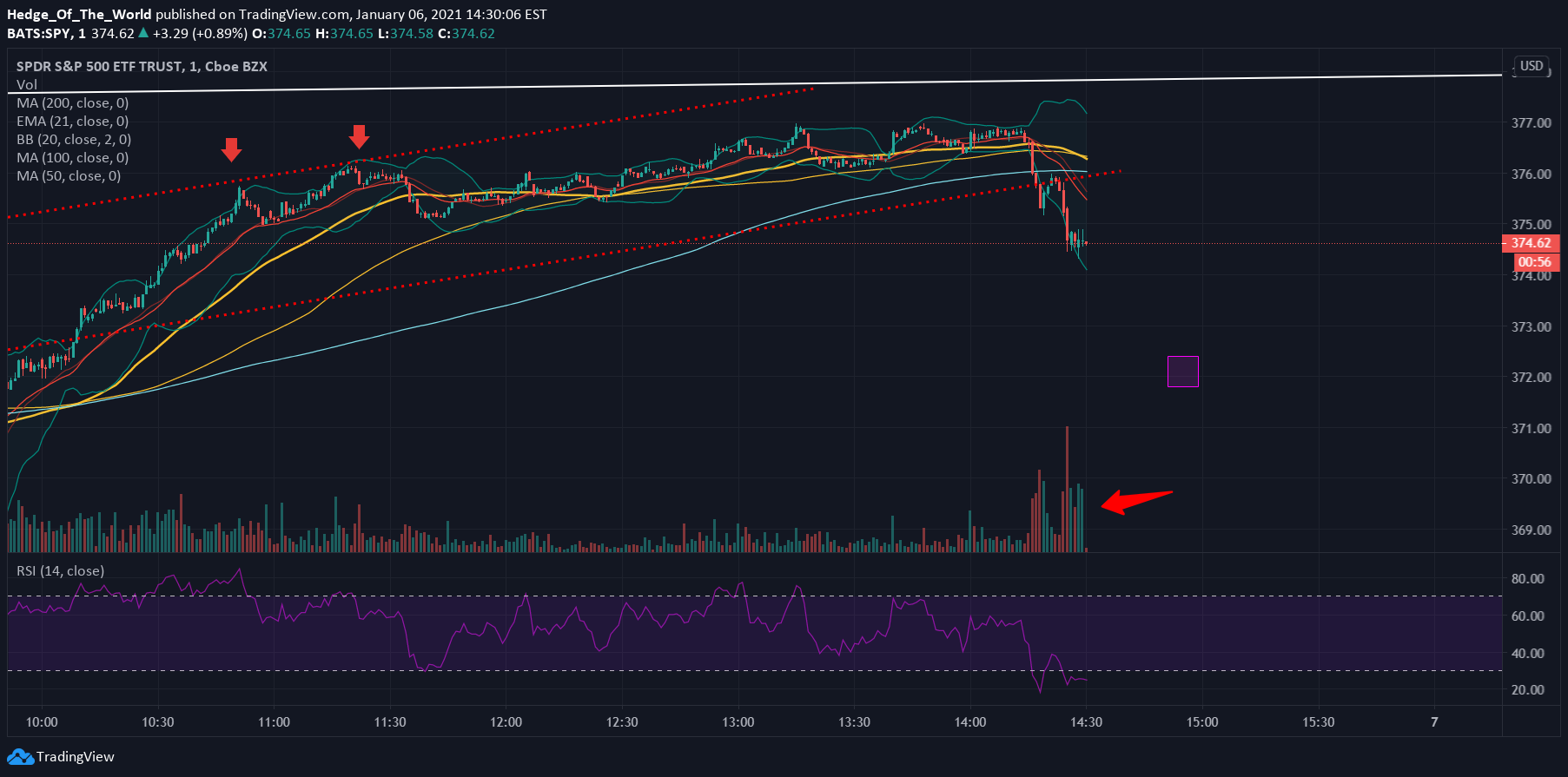The height and width of the screenshot is (777, 1568).
Task: Click the close value C:374.62
Action: [466, 34]
